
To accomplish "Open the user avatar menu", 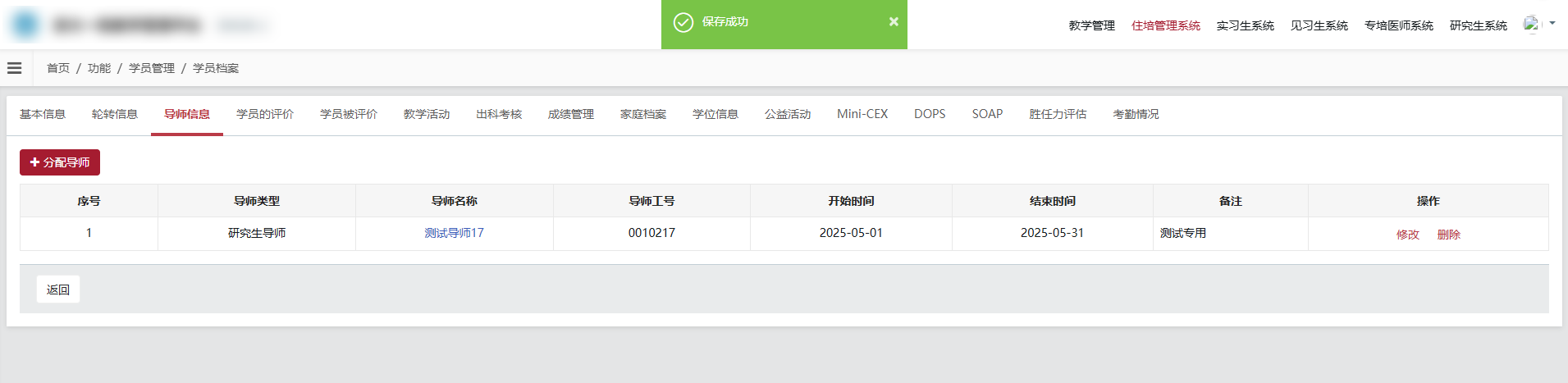I will coord(1532,25).
